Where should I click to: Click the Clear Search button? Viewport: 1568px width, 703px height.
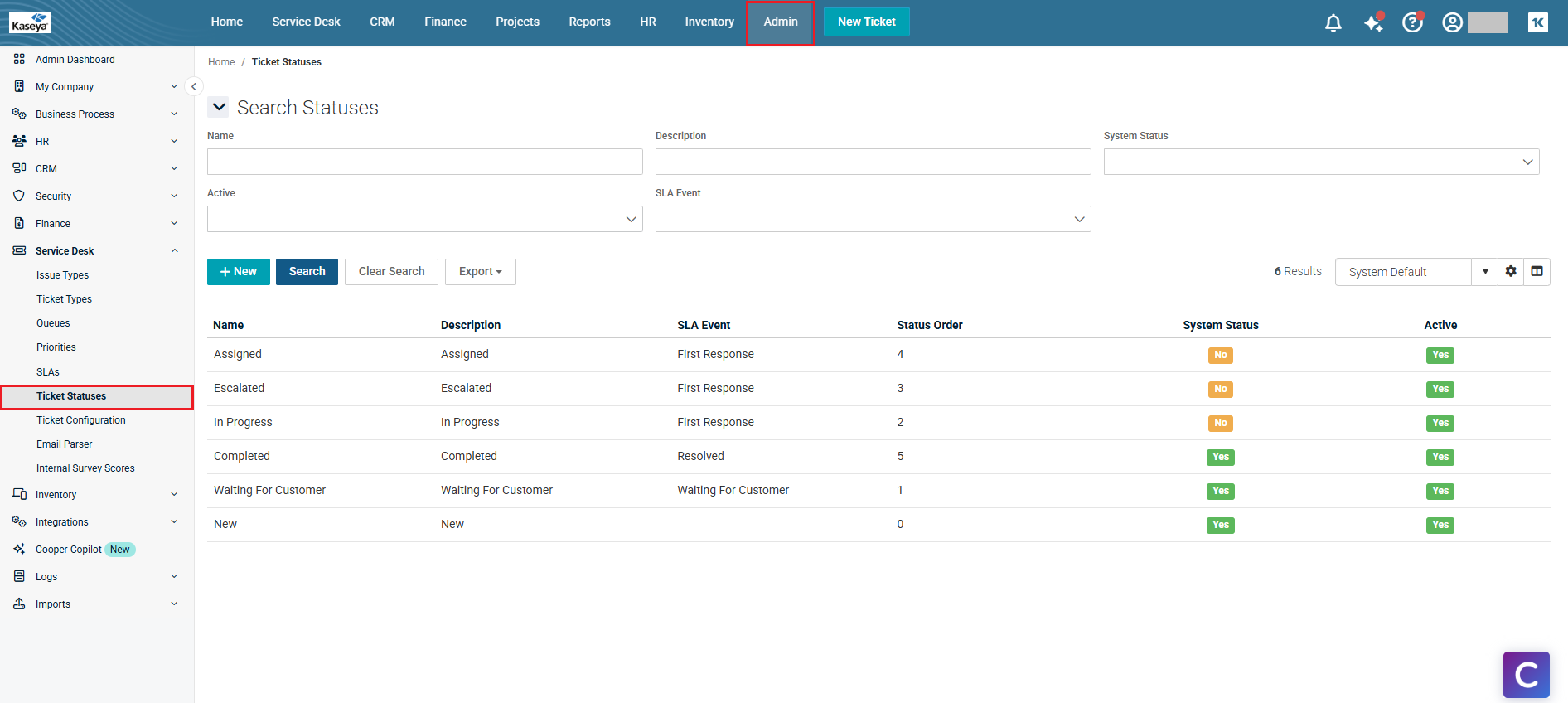(391, 272)
